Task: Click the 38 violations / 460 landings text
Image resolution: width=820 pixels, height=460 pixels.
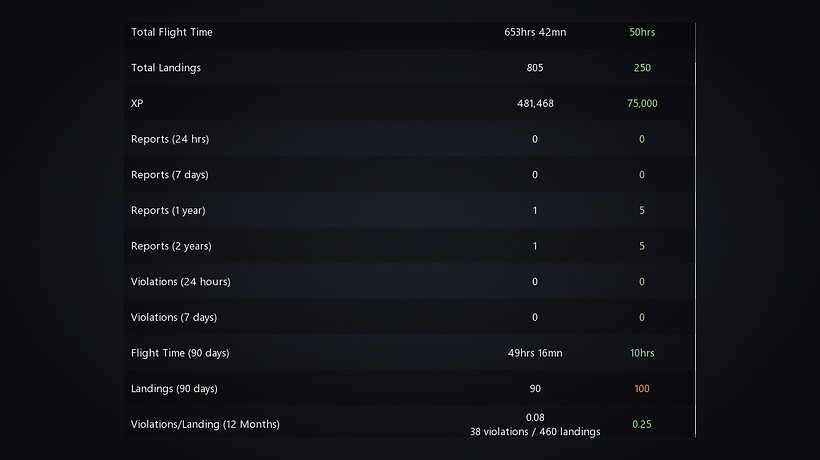Action: pyautogui.click(x=535, y=432)
